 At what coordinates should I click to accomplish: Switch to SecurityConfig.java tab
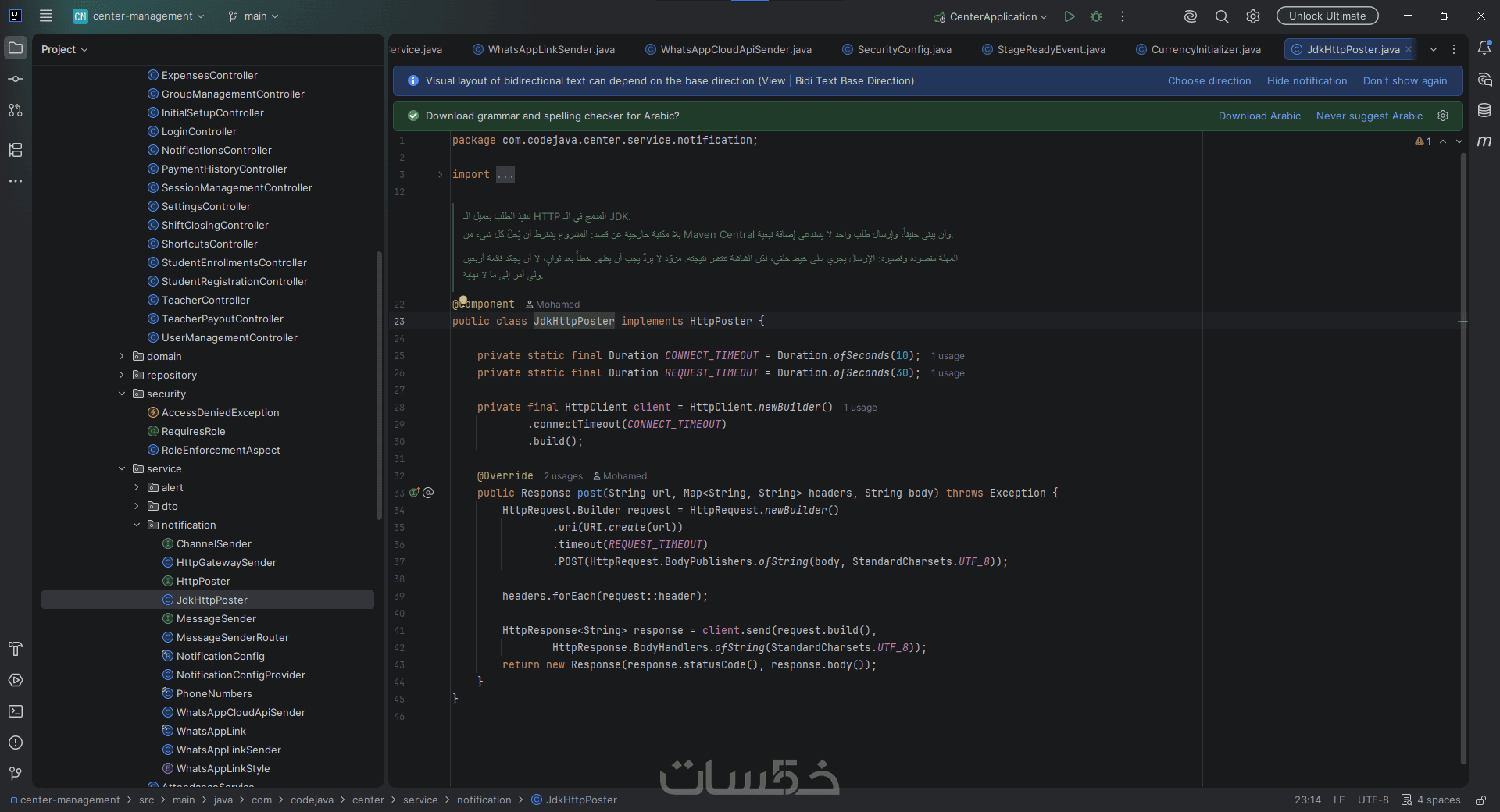(897, 49)
